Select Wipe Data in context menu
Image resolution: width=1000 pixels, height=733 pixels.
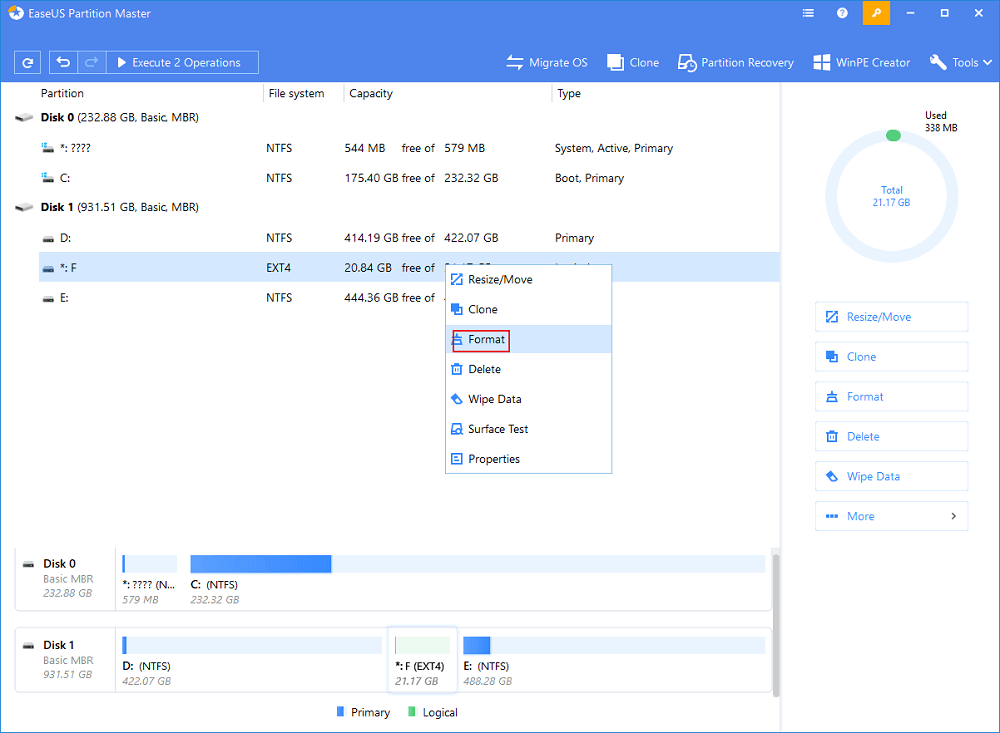[x=494, y=399]
